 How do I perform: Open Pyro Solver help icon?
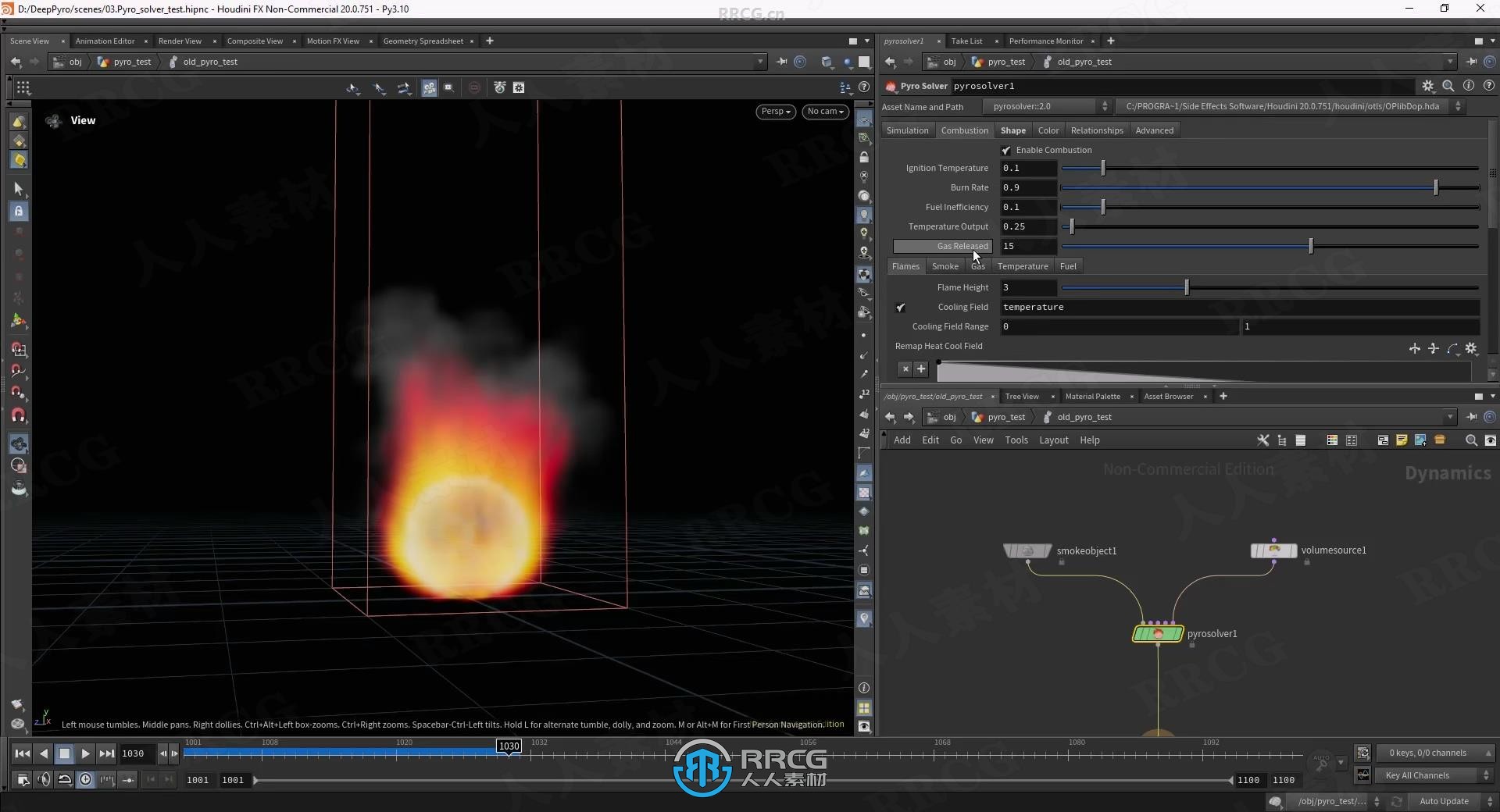point(1489,86)
